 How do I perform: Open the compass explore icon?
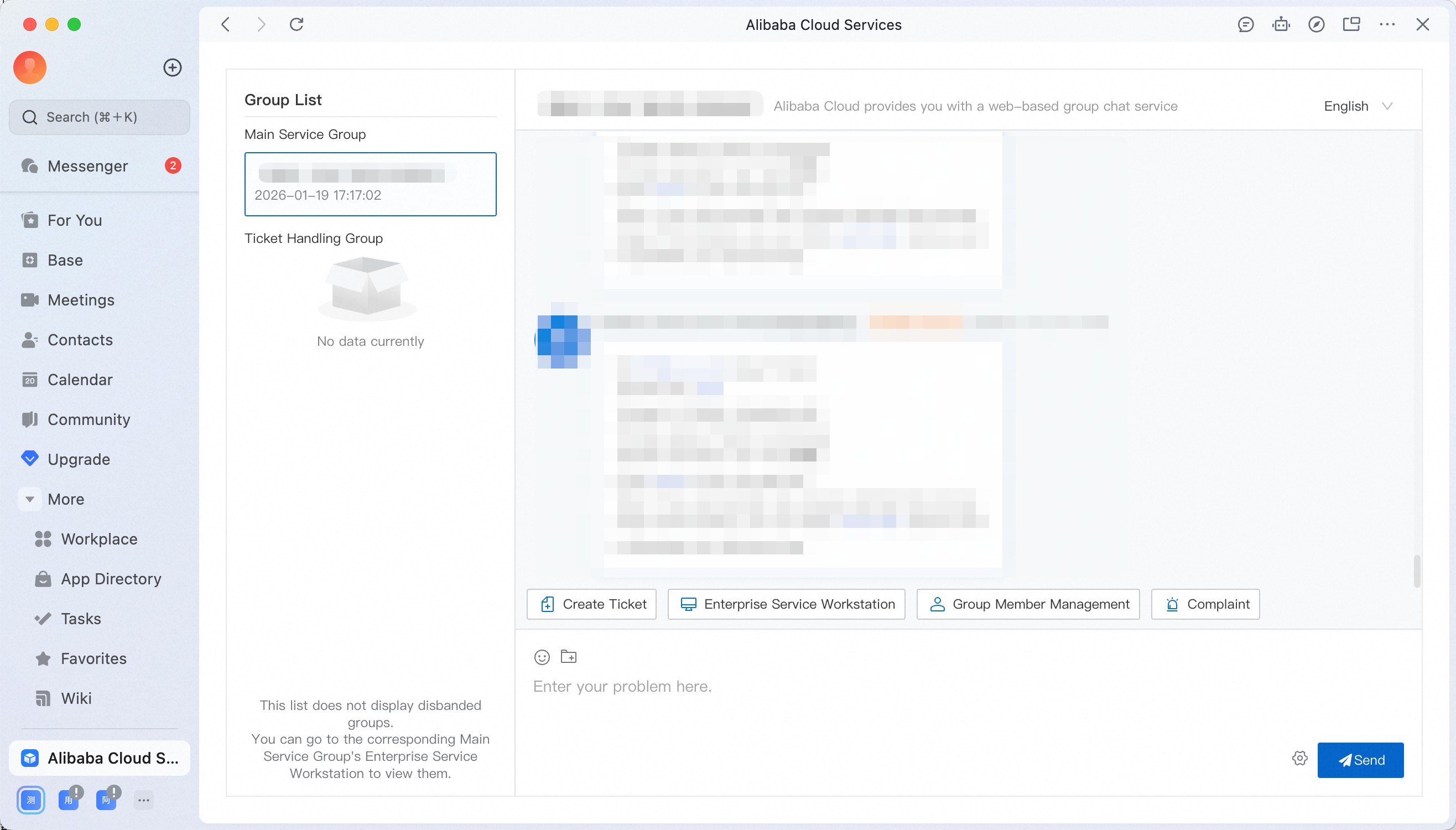point(1316,24)
